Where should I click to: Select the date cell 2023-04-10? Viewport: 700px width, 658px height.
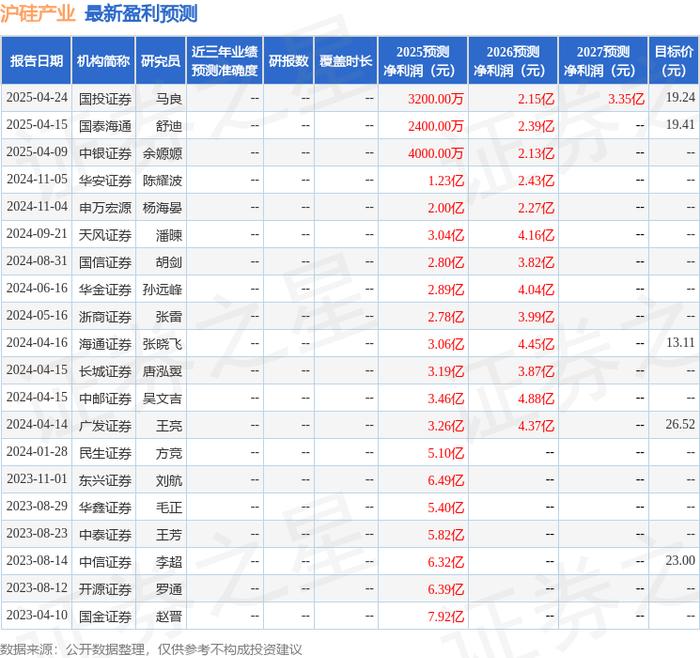(37, 615)
